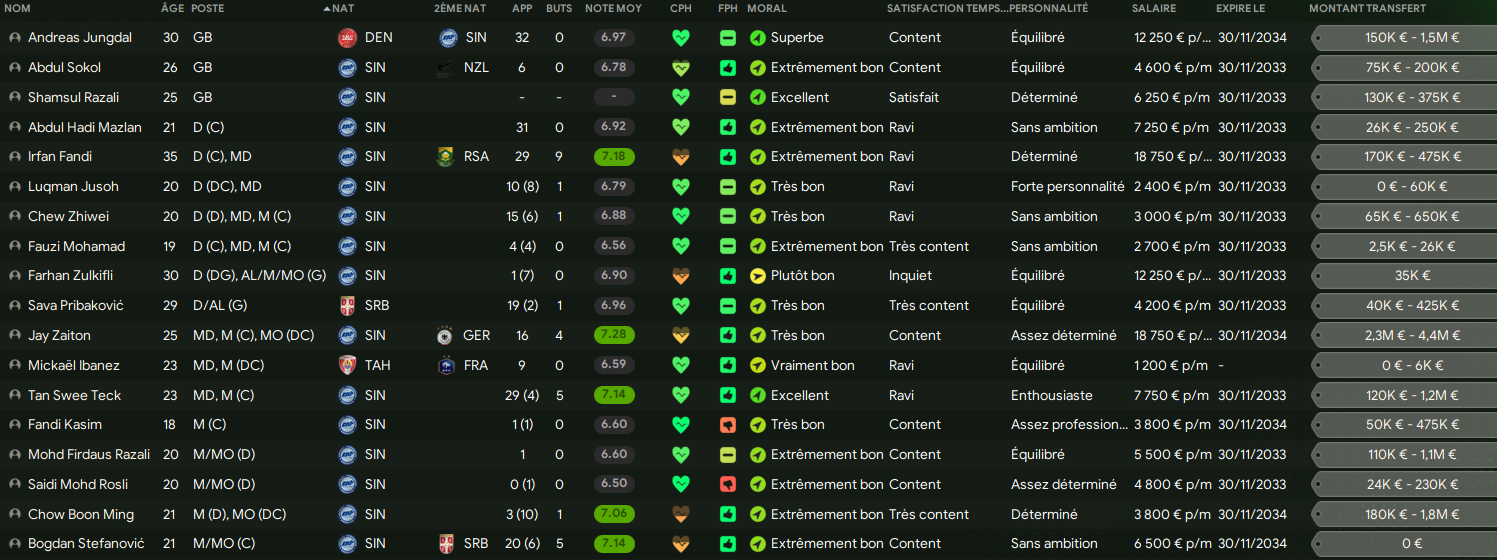Click Irfan Fandi's orange heart condition icon
1497x560 pixels.
(681, 157)
